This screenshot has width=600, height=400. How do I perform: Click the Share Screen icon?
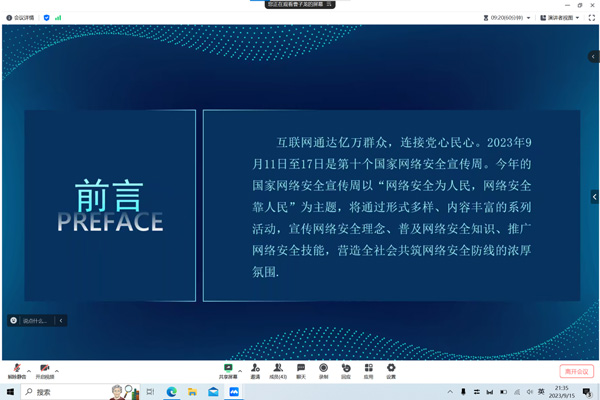point(228,369)
